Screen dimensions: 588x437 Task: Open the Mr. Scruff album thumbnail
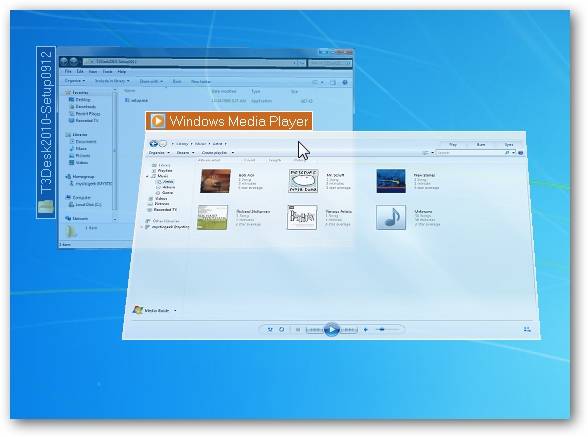tap(303, 181)
